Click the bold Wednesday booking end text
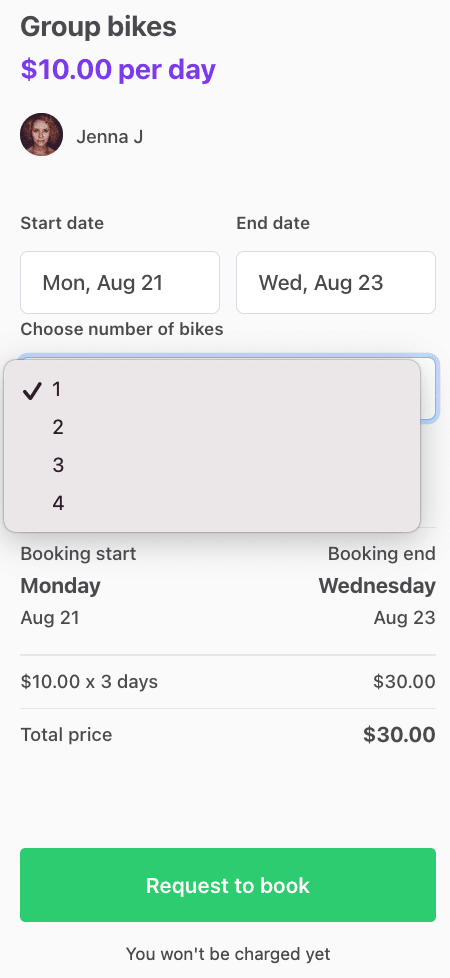450x978 pixels. pos(377,586)
